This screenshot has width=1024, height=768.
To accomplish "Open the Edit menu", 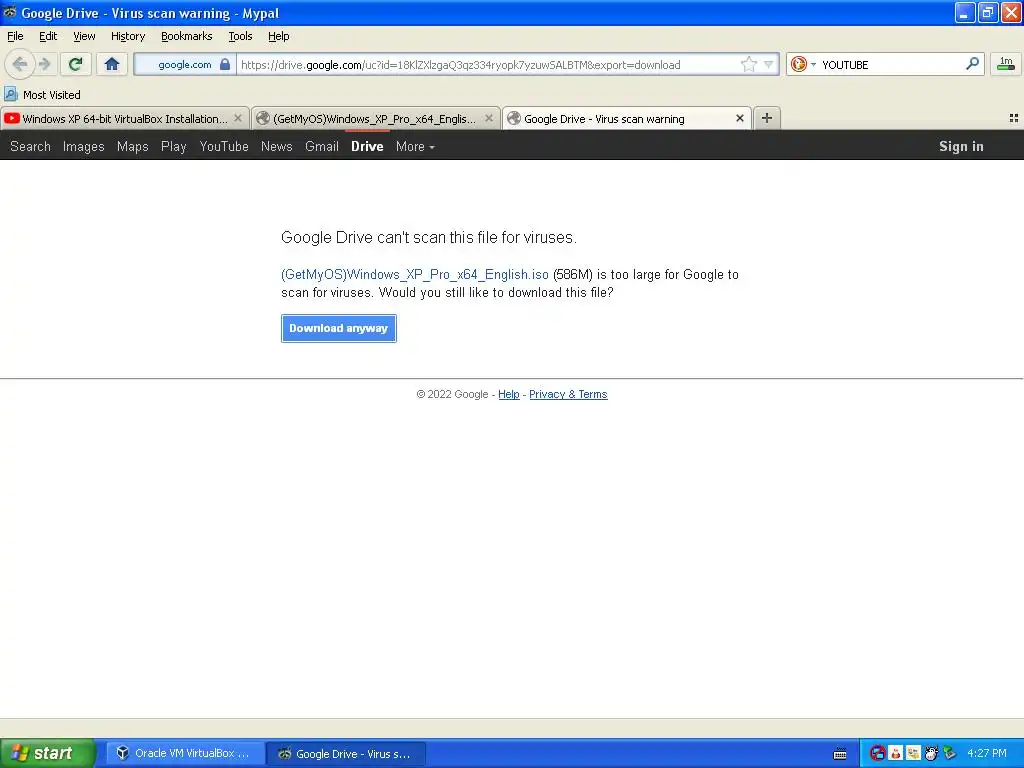I will click(x=48, y=36).
